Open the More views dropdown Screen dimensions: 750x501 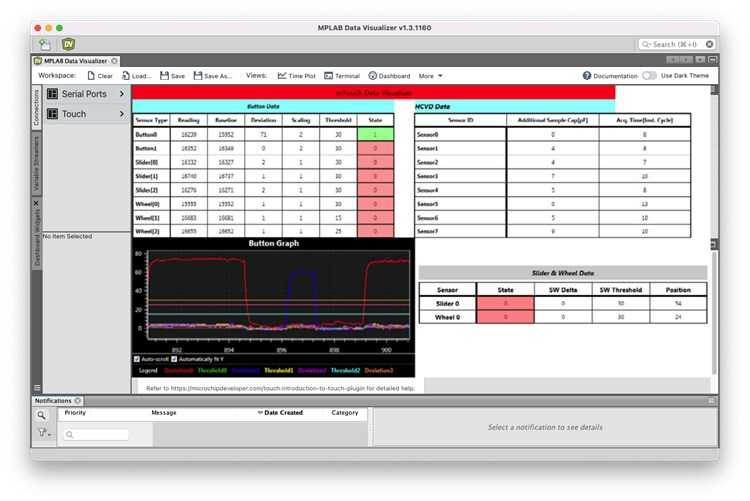point(430,76)
